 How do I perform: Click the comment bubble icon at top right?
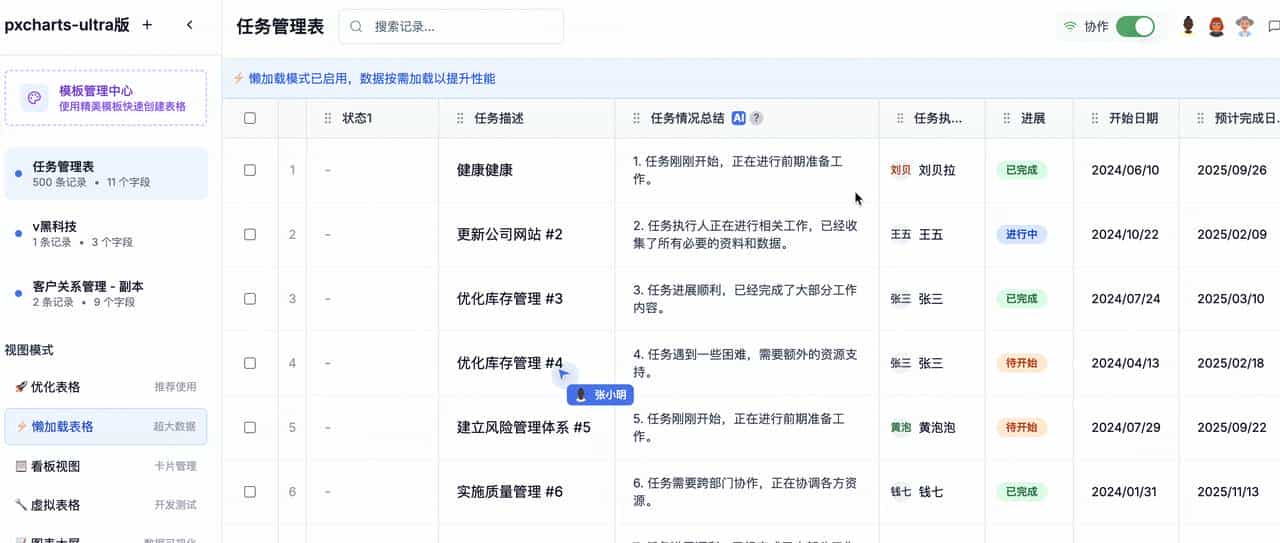[1273, 27]
